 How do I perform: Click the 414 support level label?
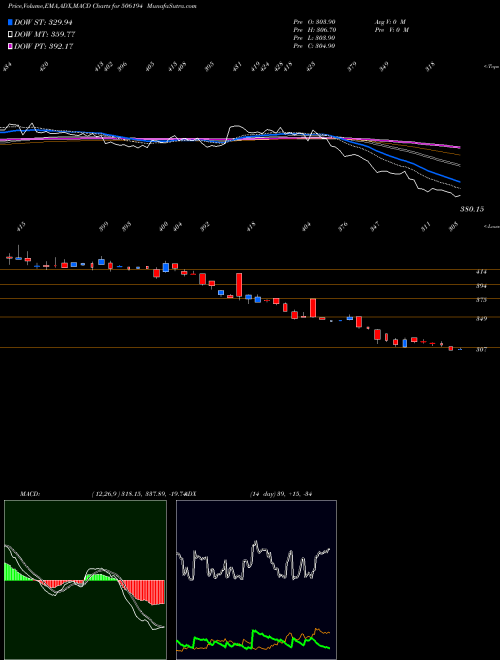481,272
